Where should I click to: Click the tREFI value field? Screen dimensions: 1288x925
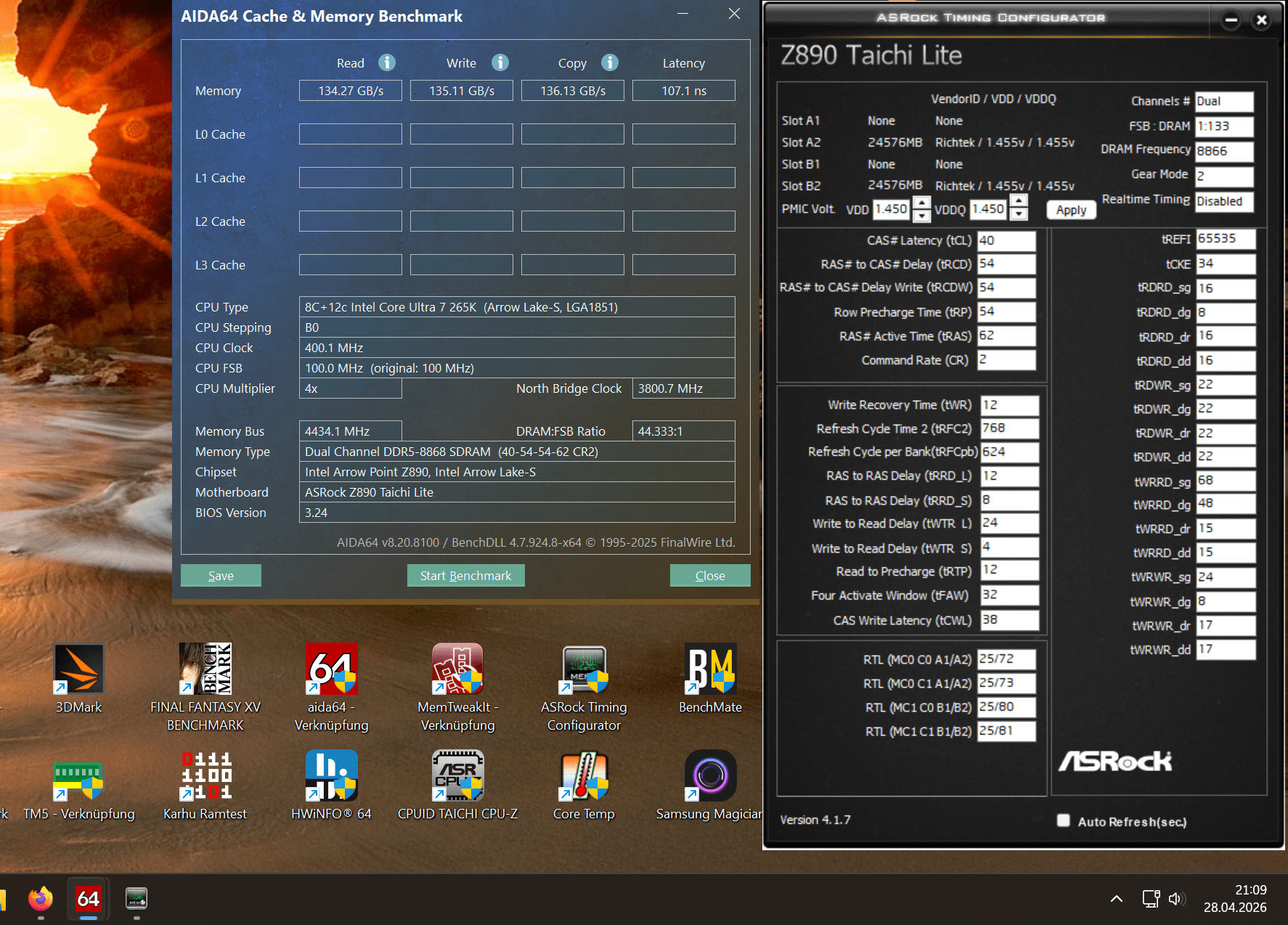pyautogui.click(x=1226, y=239)
